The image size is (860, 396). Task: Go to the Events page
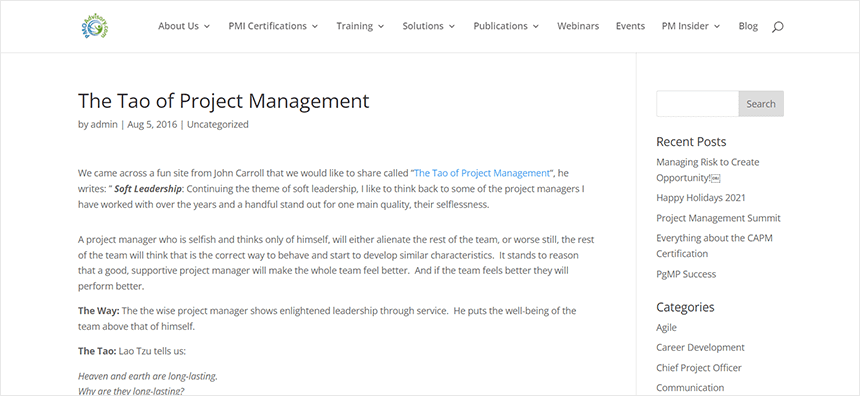point(630,26)
